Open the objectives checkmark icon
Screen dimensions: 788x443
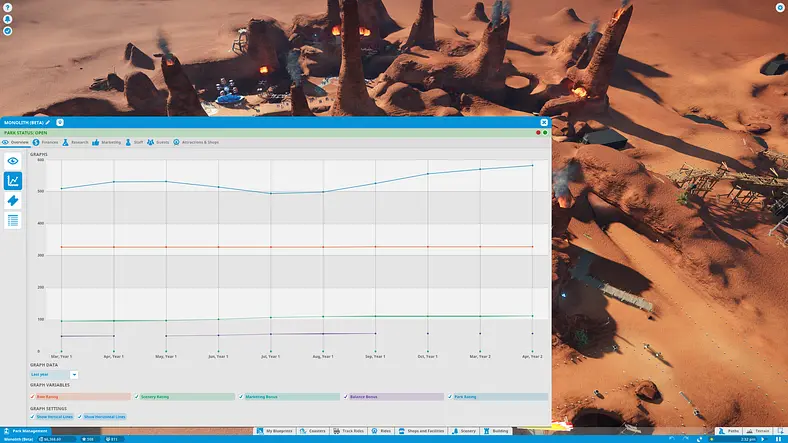click(x=8, y=31)
